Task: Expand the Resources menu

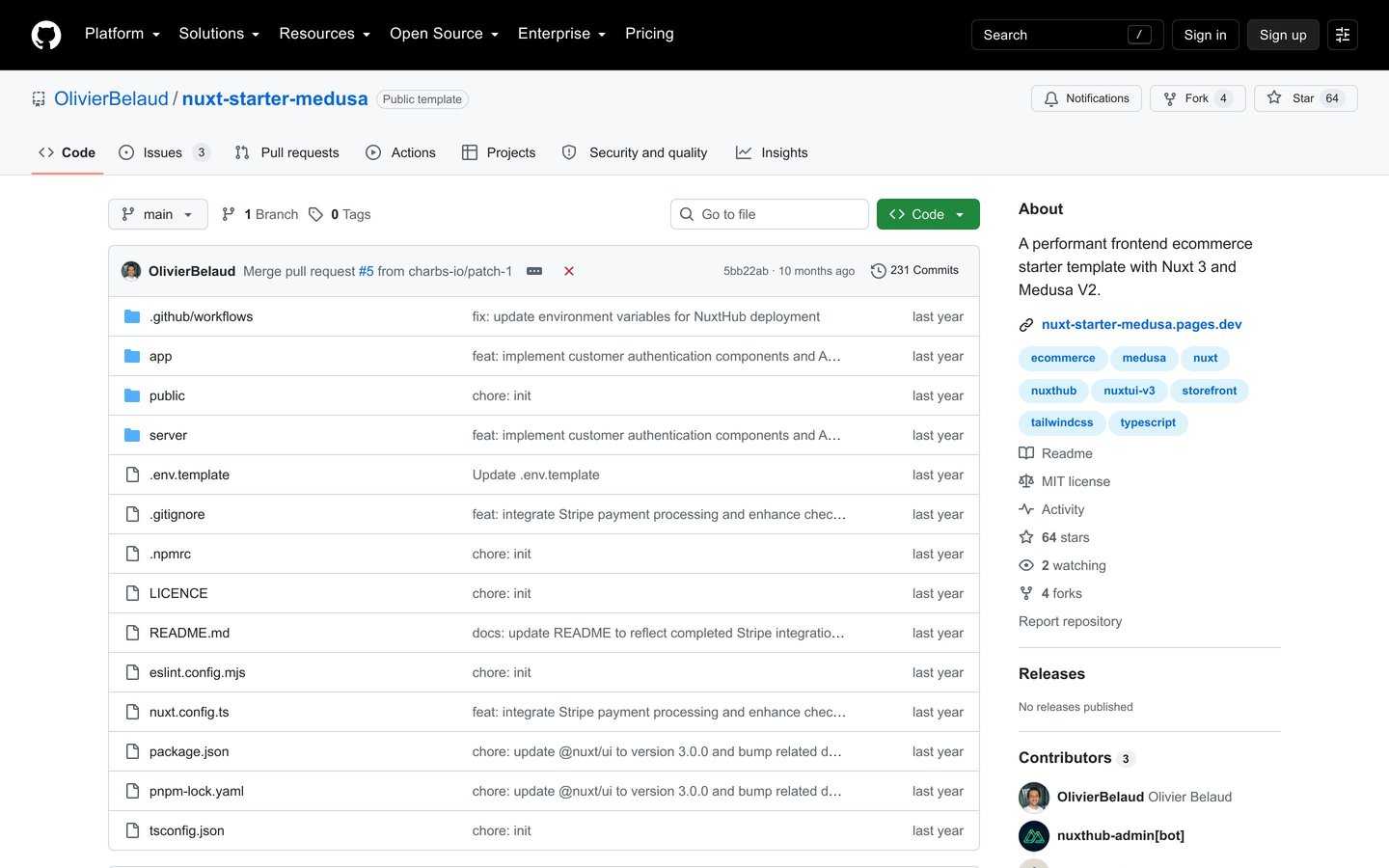Action: pyautogui.click(x=325, y=34)
